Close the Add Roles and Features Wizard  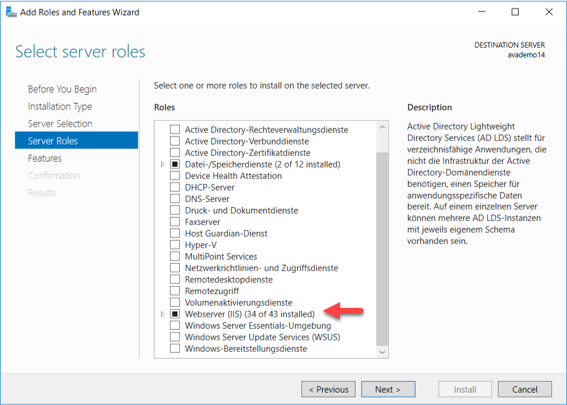pos(549,12)
